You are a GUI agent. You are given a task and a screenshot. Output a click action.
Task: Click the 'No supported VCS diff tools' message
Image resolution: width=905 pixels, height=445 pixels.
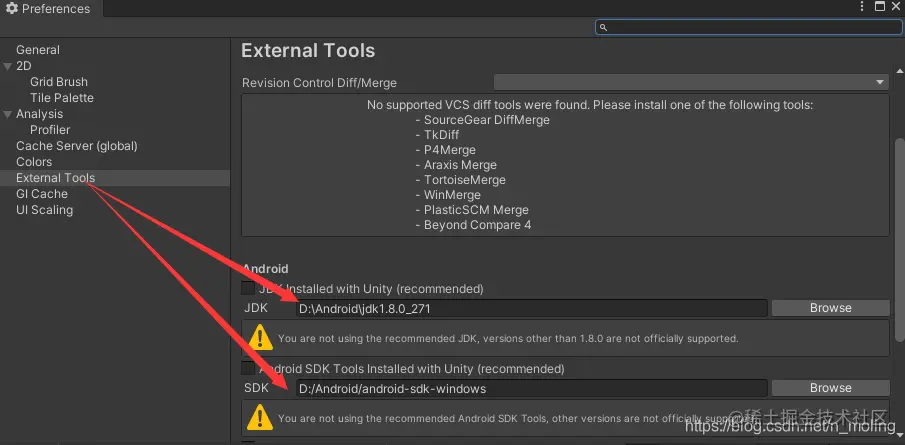tap(590, 106)
